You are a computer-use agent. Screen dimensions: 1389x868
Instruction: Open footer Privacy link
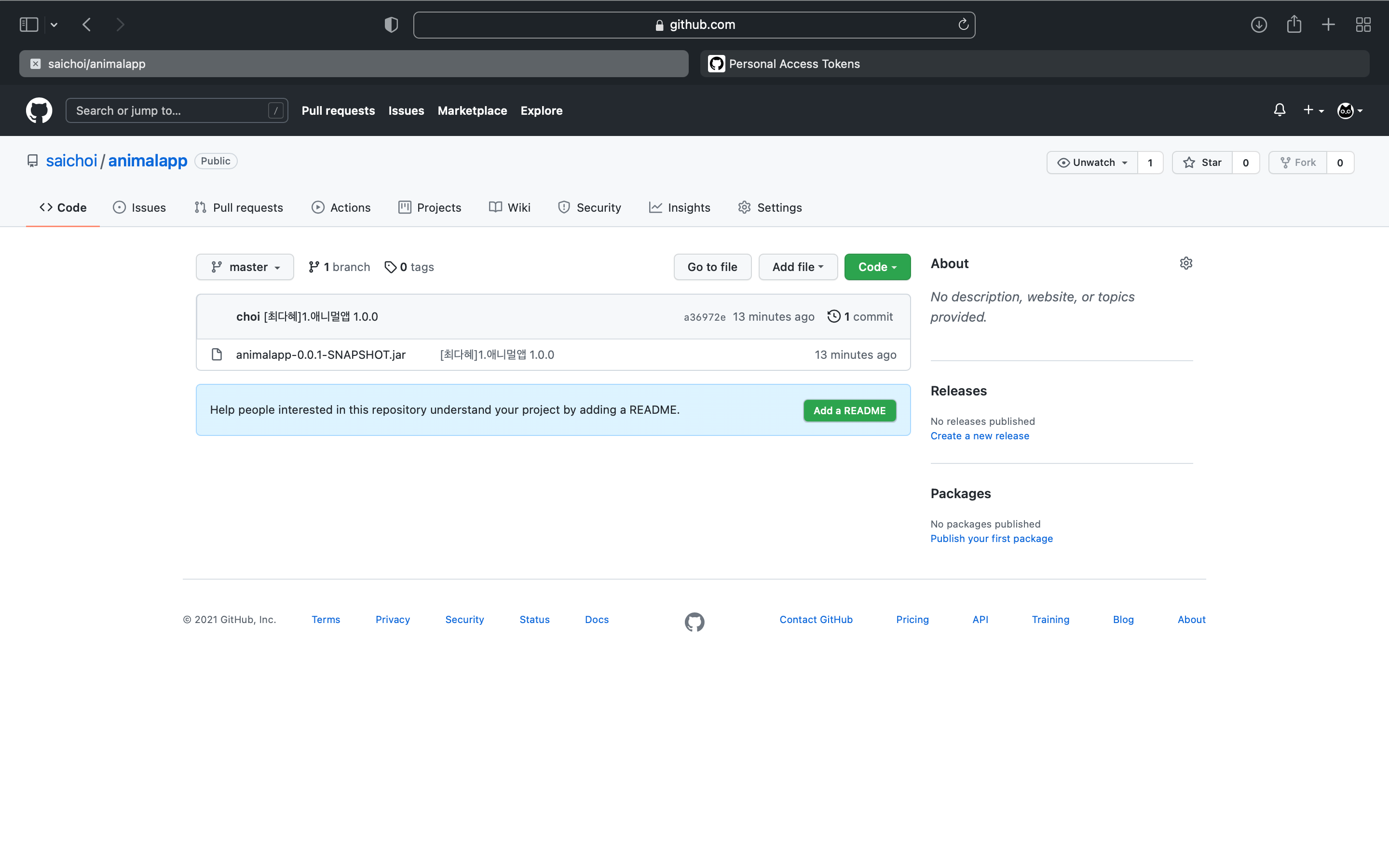pyautogui.click(x=393, y=620)
